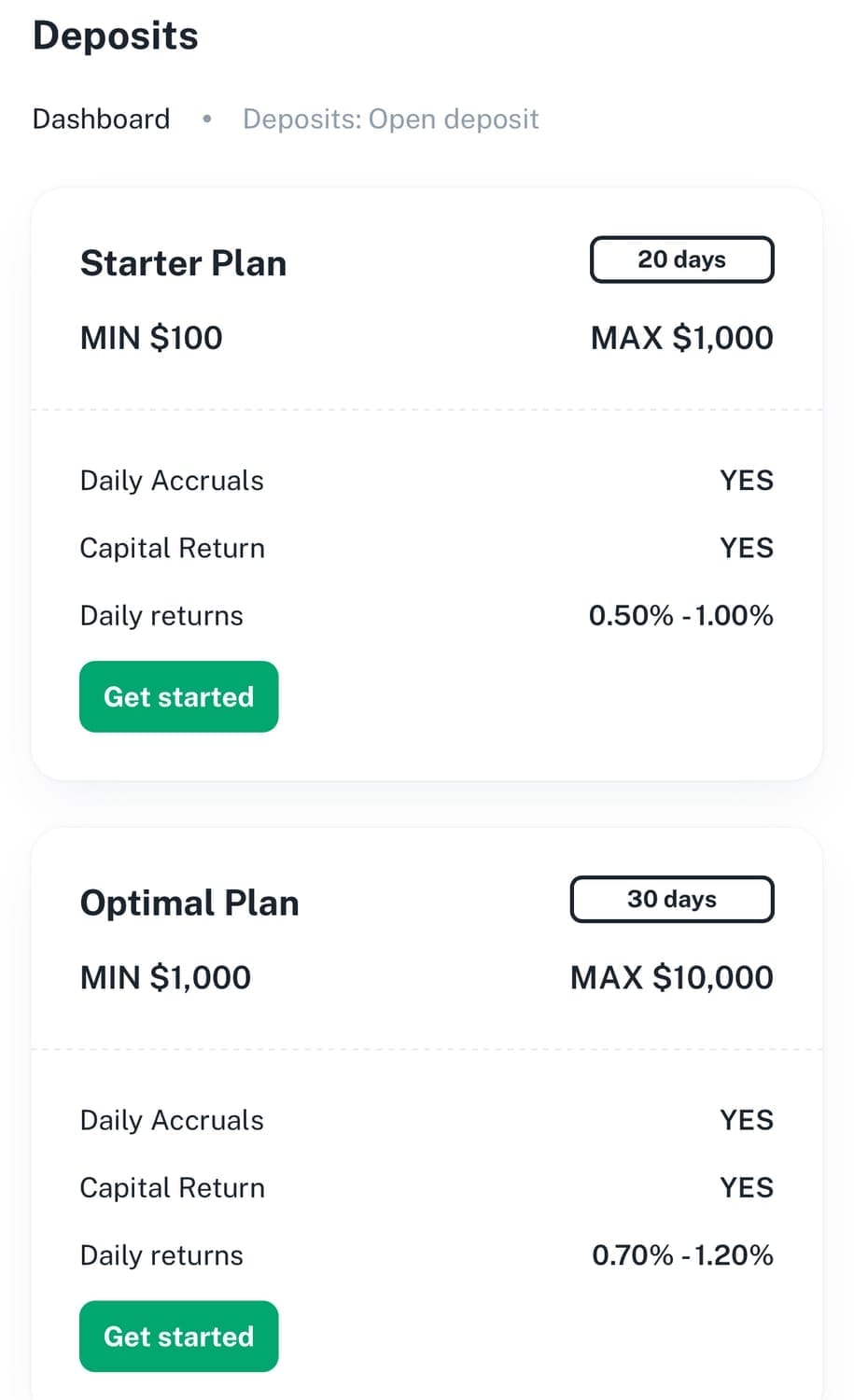Click Get started on the Starter Plan
854x1400 pixels.
[x=178, y=697]
